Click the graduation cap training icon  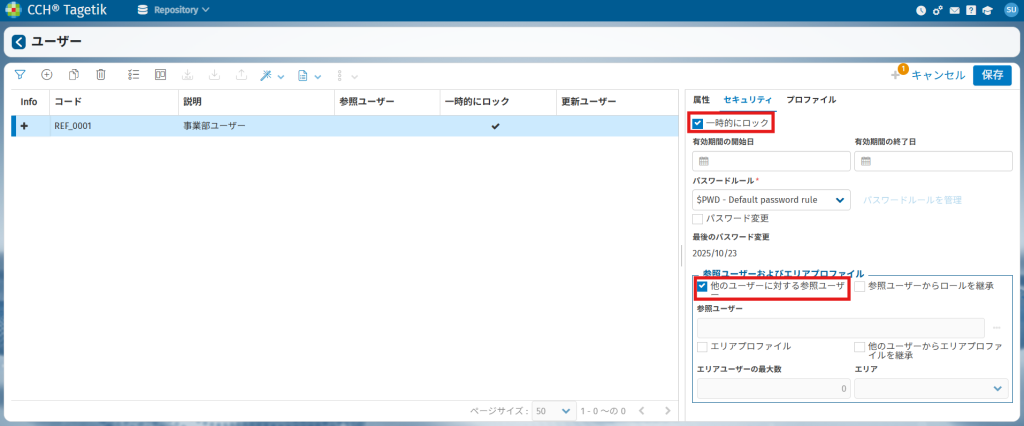[987, 10]
